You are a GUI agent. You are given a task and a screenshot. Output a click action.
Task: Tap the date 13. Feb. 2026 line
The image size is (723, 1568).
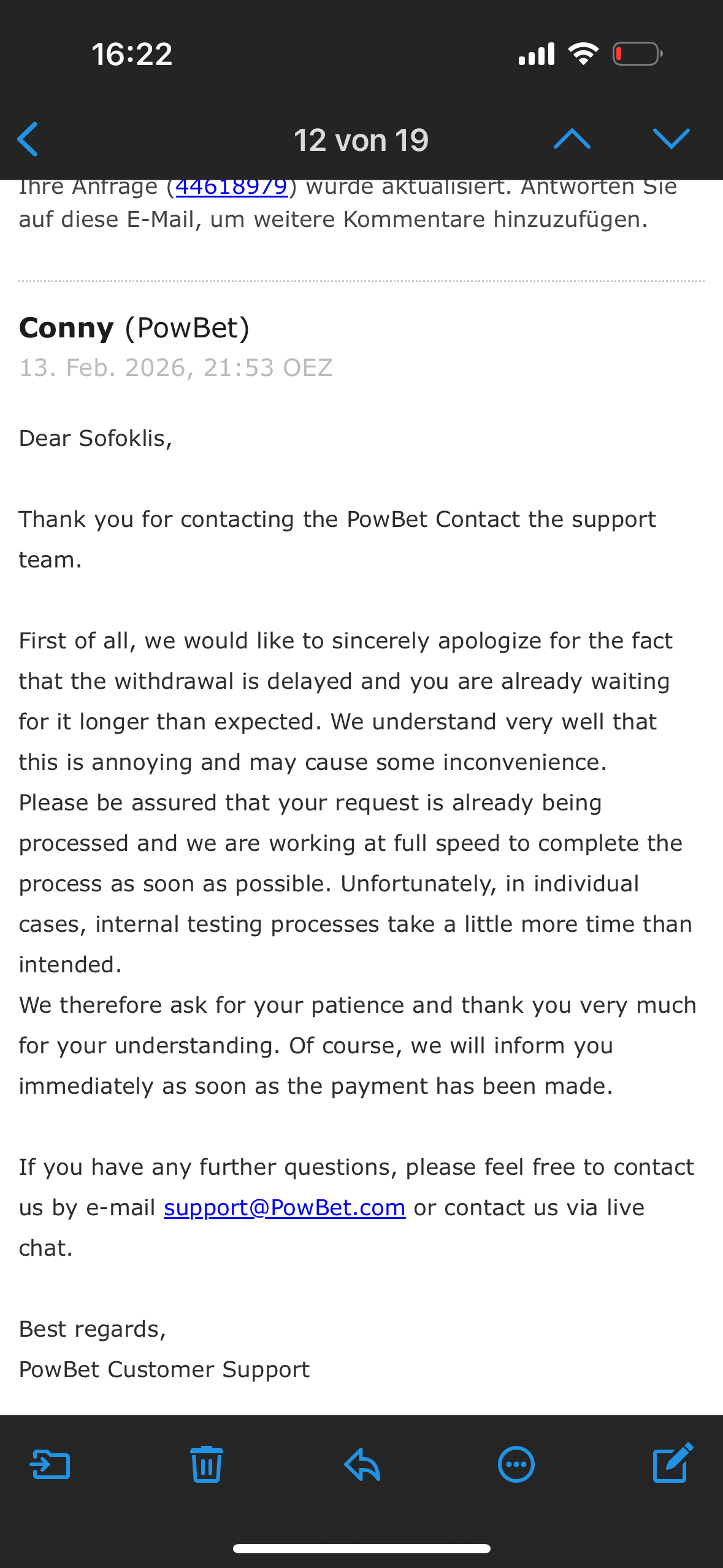pyautogui.click(x=176, y=367)
